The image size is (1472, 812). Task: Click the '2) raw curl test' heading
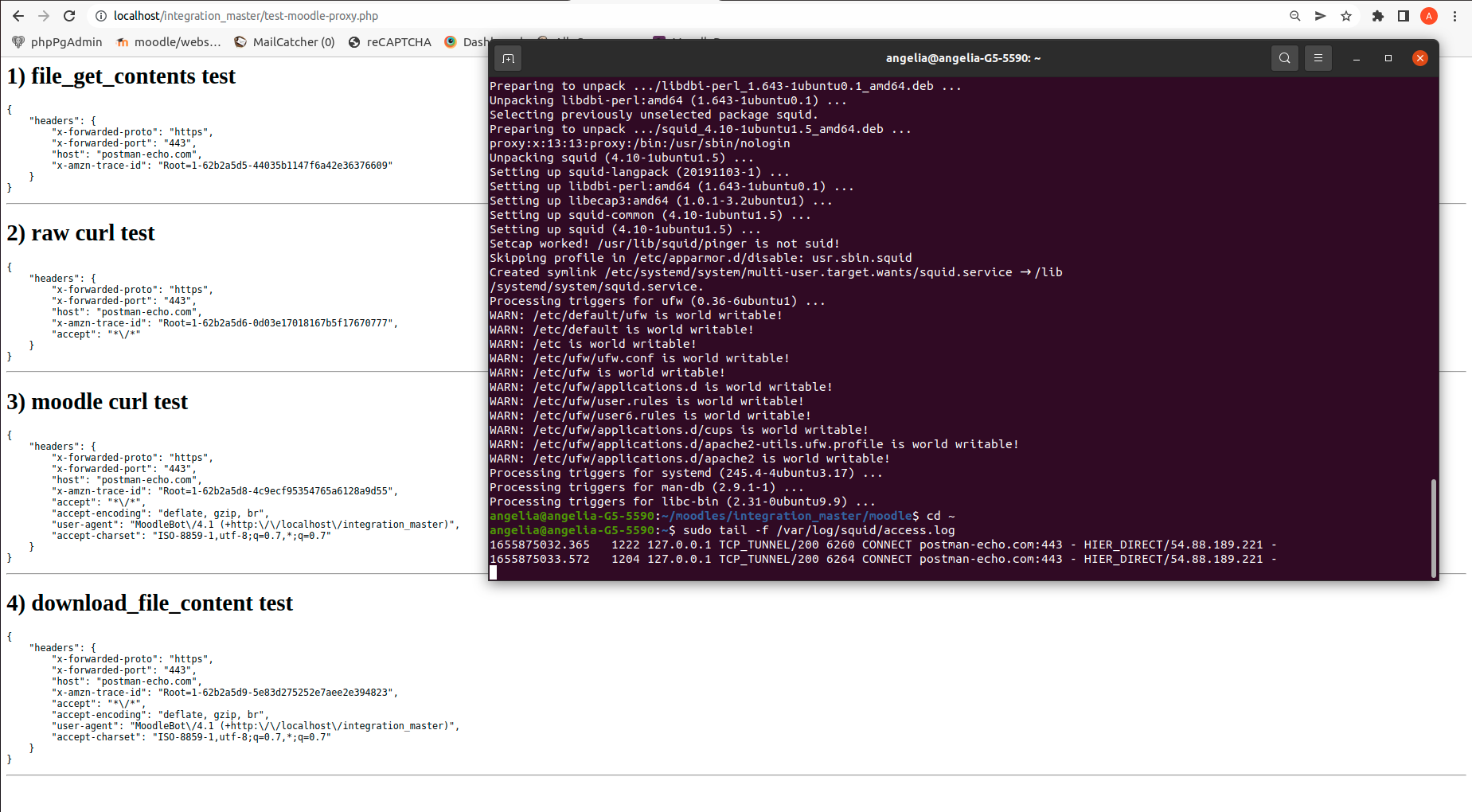(80, 233)
